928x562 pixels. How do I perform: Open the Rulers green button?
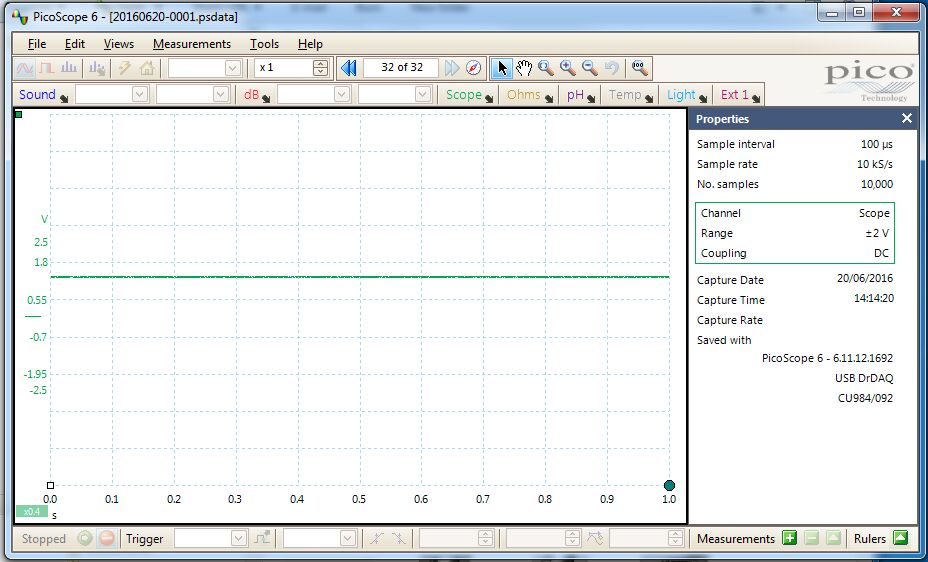[900, 538]
